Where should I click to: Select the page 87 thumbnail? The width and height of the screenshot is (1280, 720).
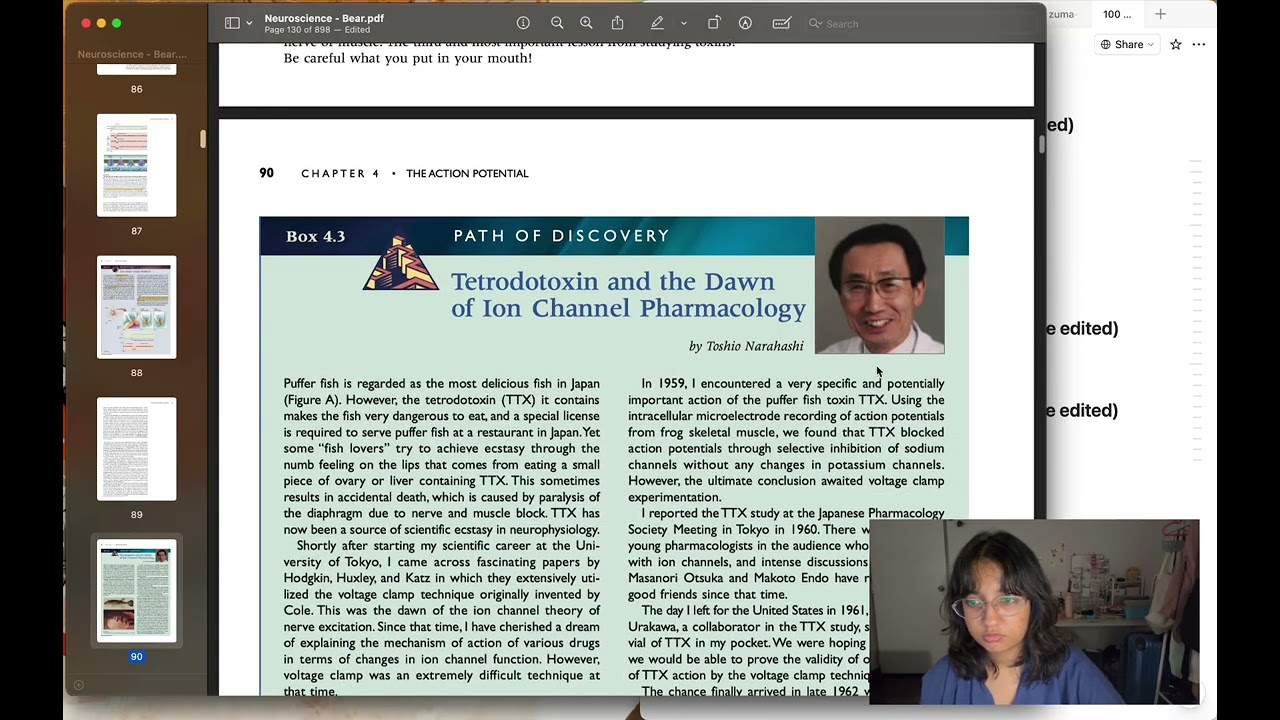tap(137, 165)
